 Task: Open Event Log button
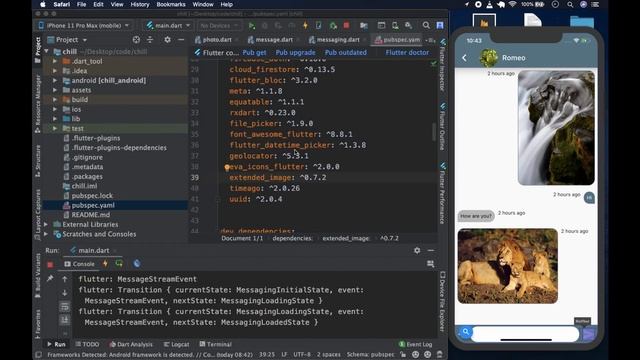415,344
